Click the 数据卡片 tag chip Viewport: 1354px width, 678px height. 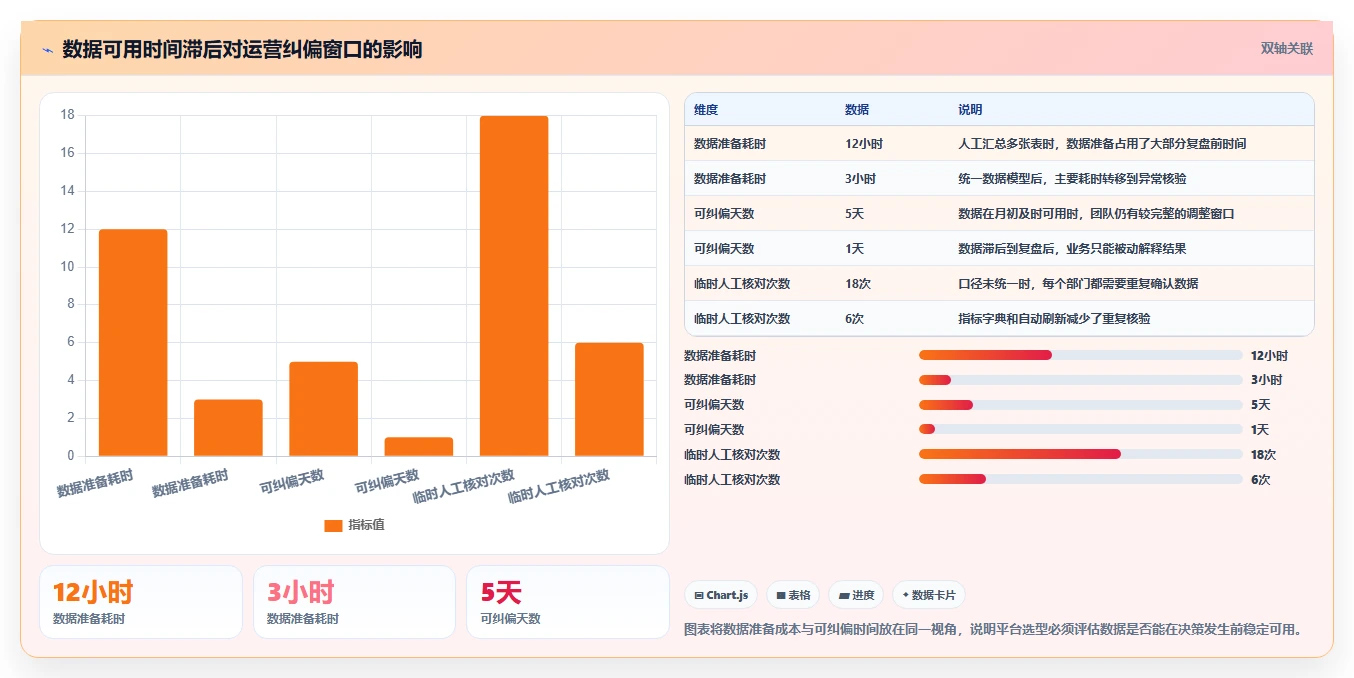tap(929, 595)
